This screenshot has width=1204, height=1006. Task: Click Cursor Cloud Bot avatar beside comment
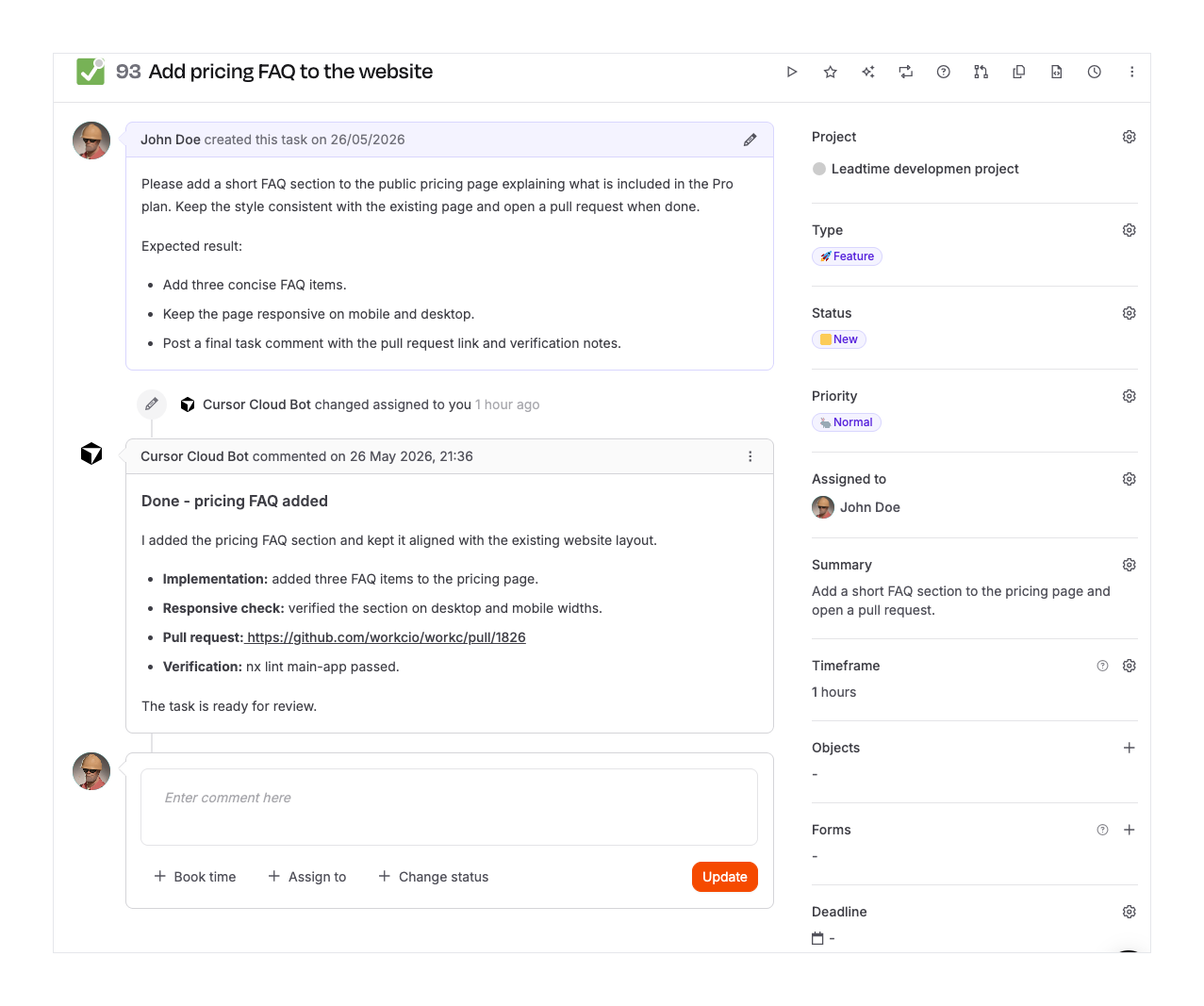tap(91, 454)
